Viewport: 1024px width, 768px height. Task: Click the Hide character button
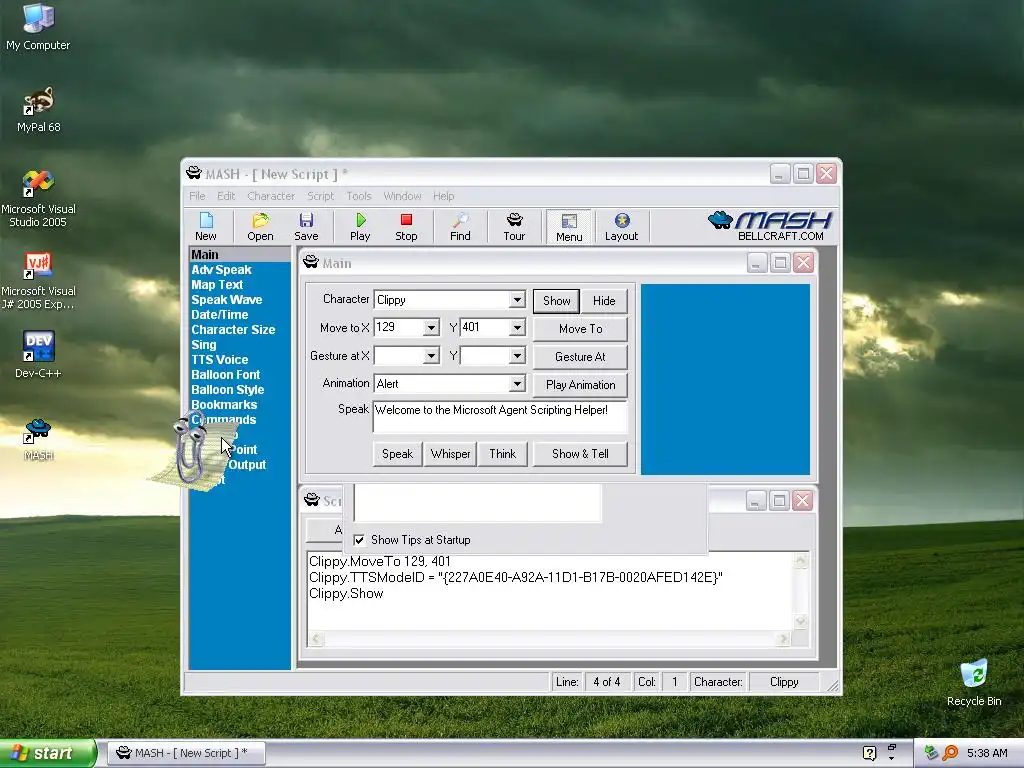(x=604, y=301)
